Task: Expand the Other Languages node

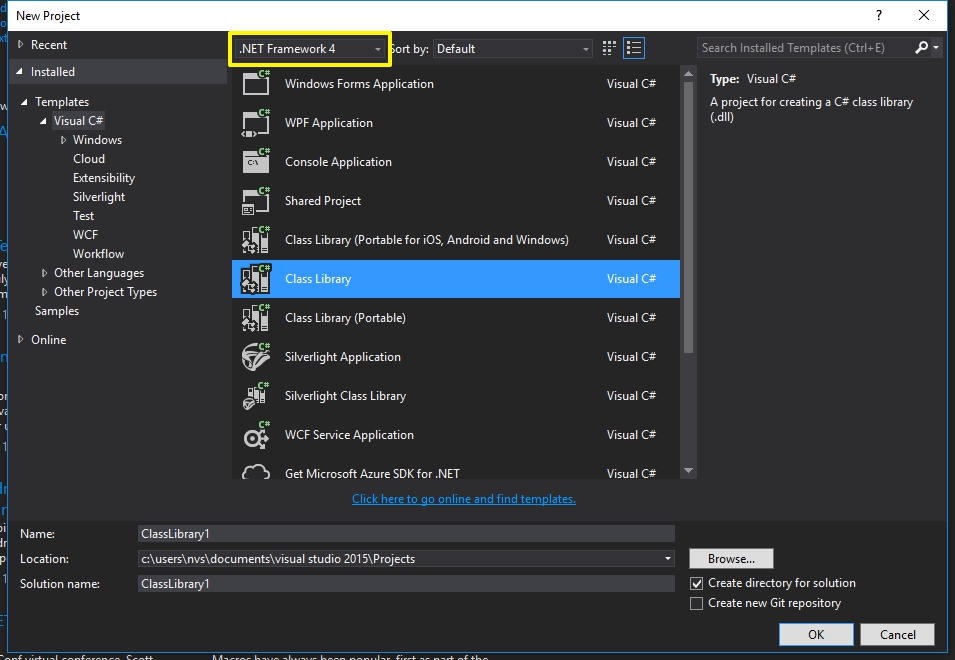Action: [44, 273]
